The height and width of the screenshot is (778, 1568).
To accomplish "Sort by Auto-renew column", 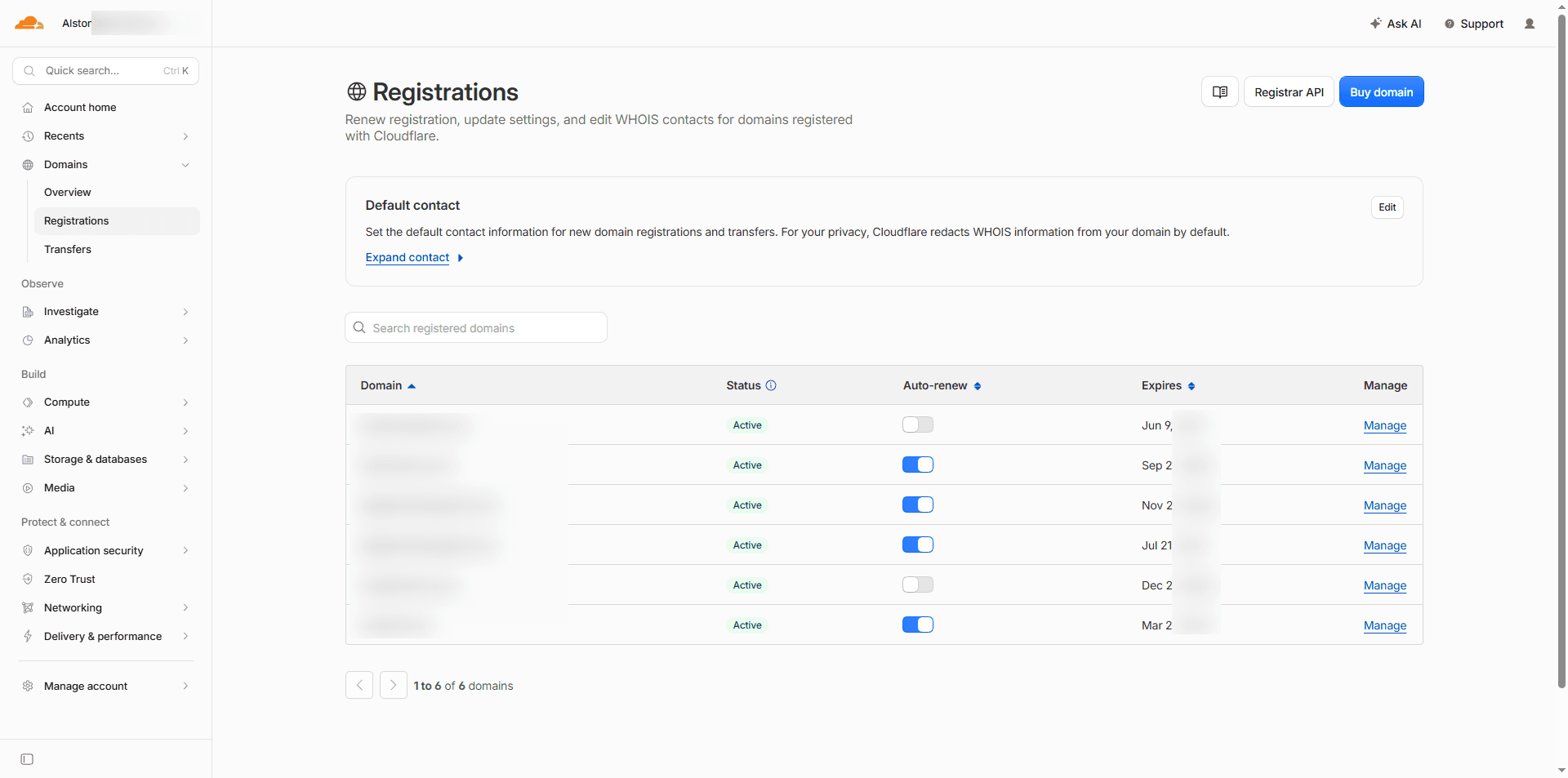I will pos(942,385).
